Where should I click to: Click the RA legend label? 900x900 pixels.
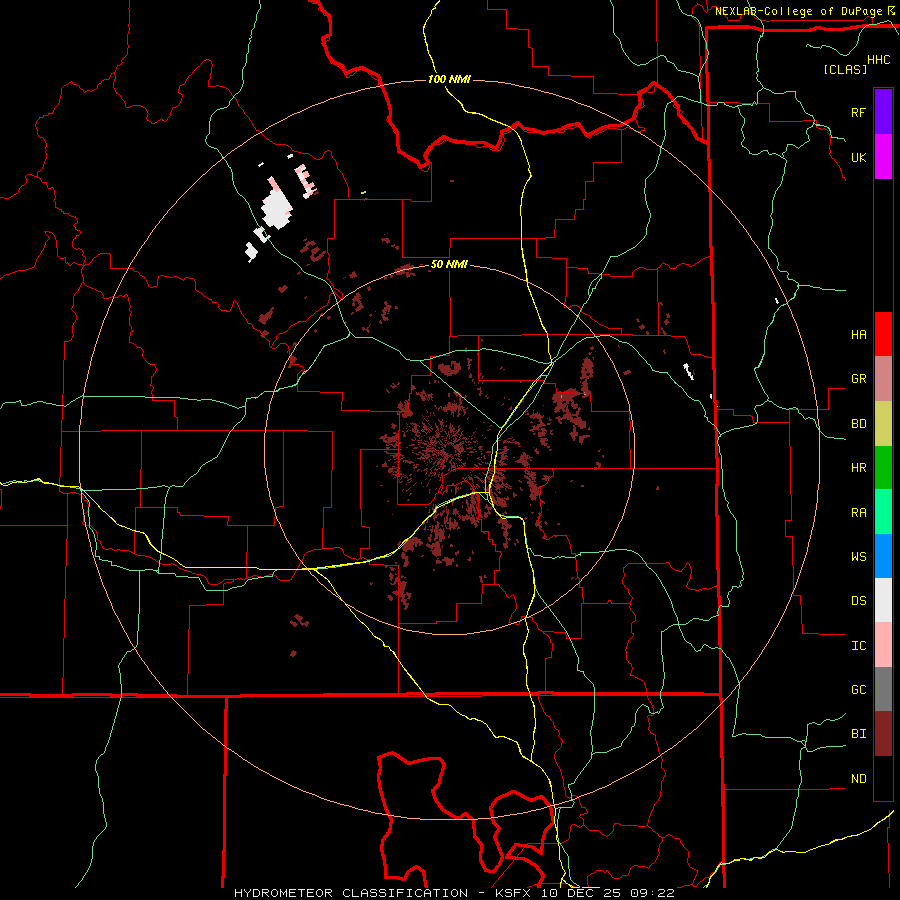[858, 513]
